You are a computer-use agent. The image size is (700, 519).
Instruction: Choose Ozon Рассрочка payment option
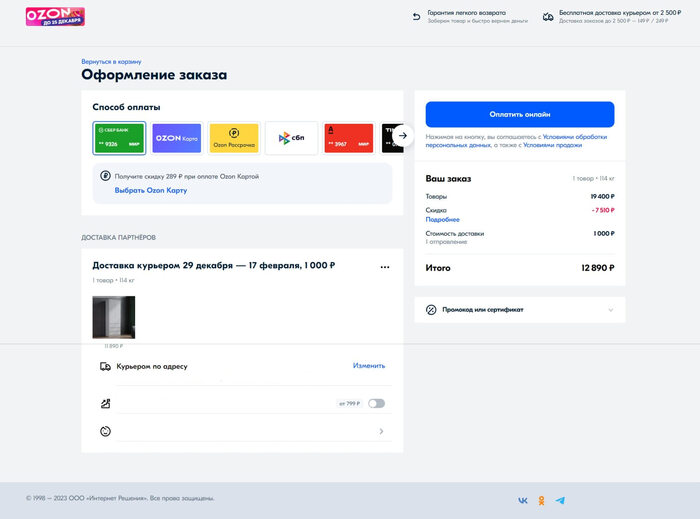click(x=234, y=138)
